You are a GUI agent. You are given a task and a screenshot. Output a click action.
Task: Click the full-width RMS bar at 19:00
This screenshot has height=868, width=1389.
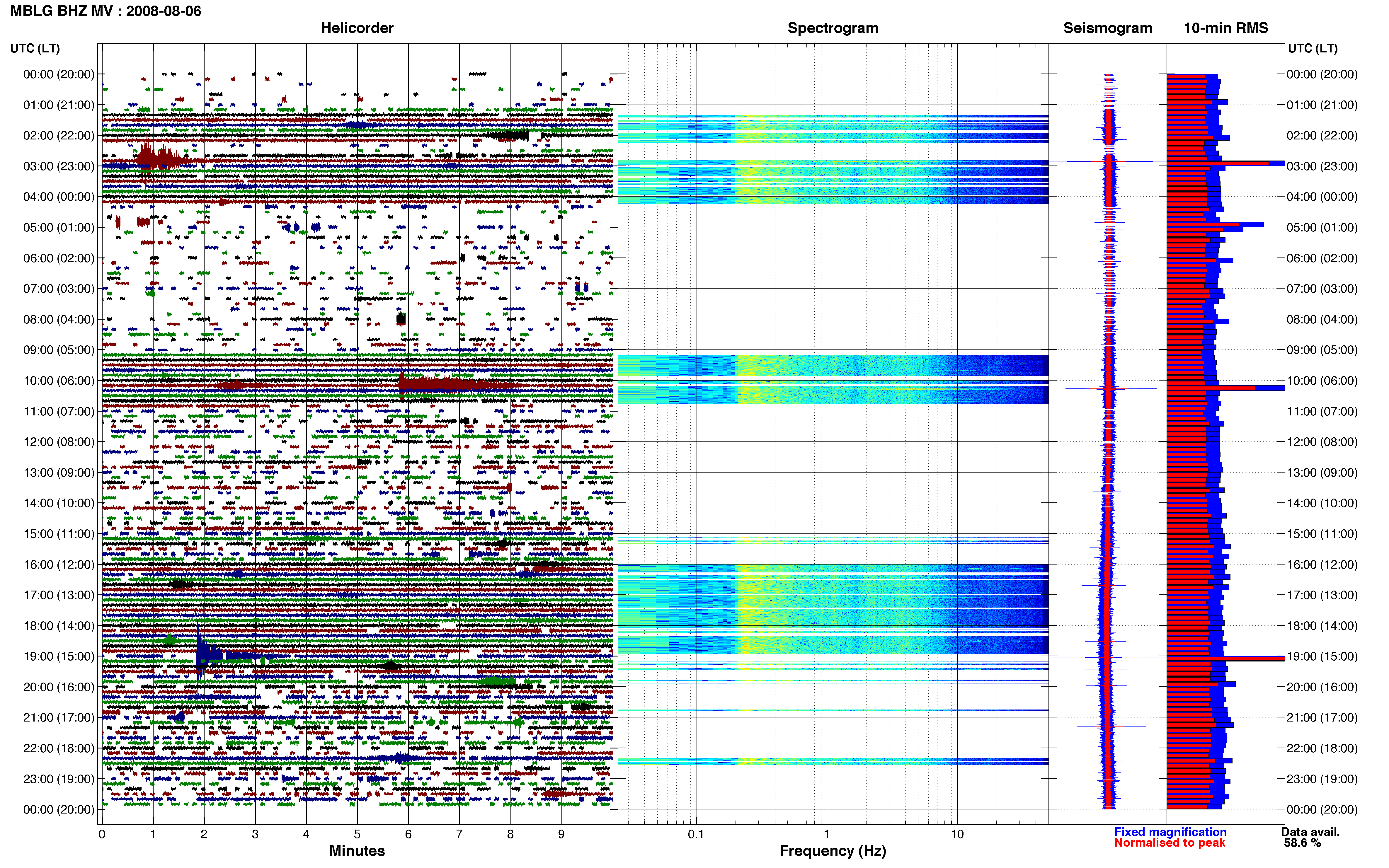[1225, 658]
